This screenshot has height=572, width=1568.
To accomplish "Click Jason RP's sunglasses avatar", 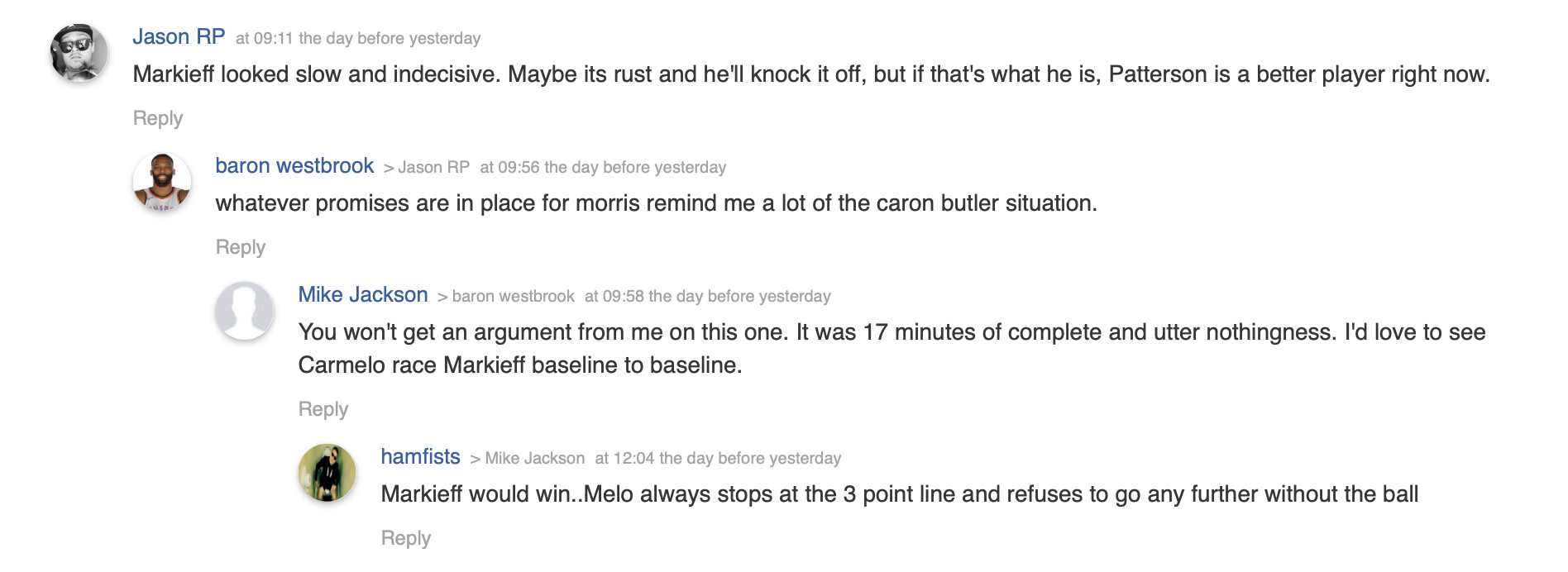I will pos(79,53).
